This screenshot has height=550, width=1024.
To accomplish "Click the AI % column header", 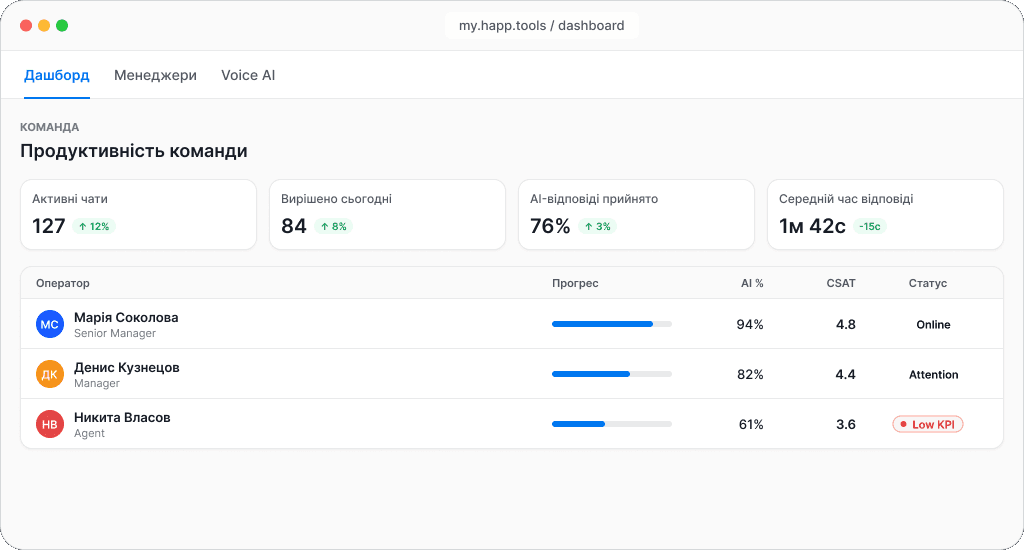I will [x=752, y=283].
